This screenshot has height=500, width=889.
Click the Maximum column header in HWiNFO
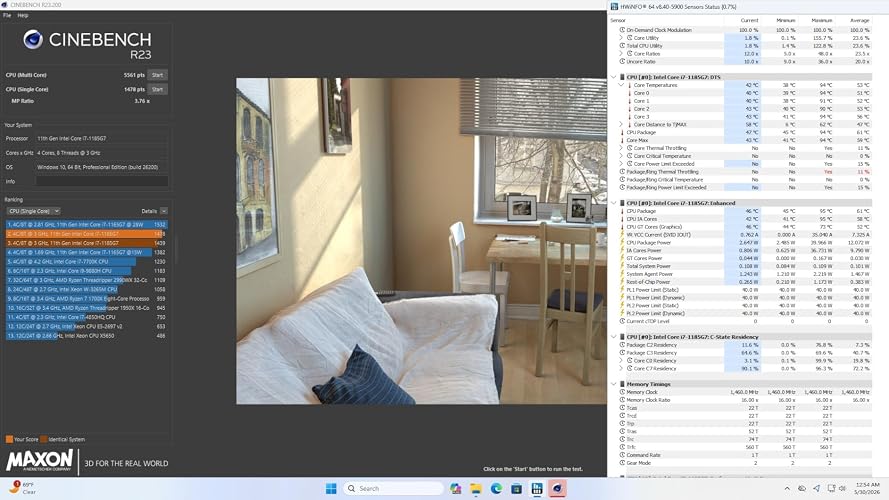pos(822,20)
